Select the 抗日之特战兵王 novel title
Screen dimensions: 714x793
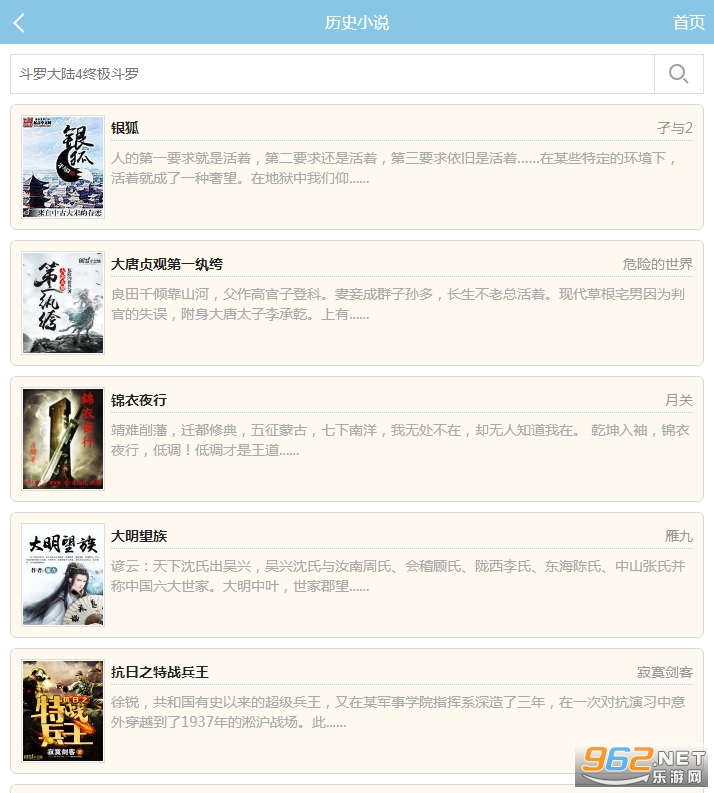(x=160, y=672)
